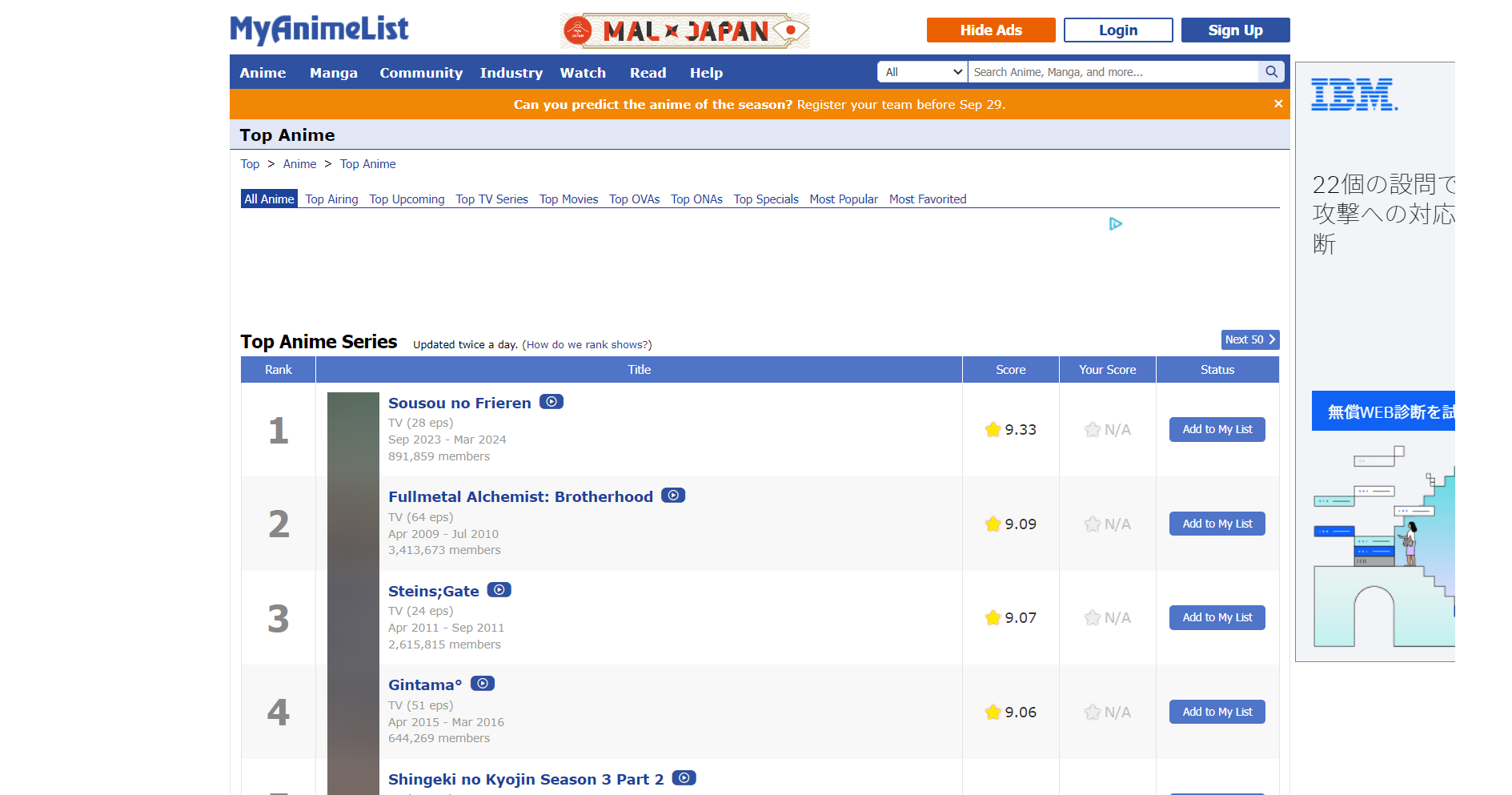Switch to the Top Upcoming tab
This screenshot has height=795, width=1512.
(x=407, y=199)
